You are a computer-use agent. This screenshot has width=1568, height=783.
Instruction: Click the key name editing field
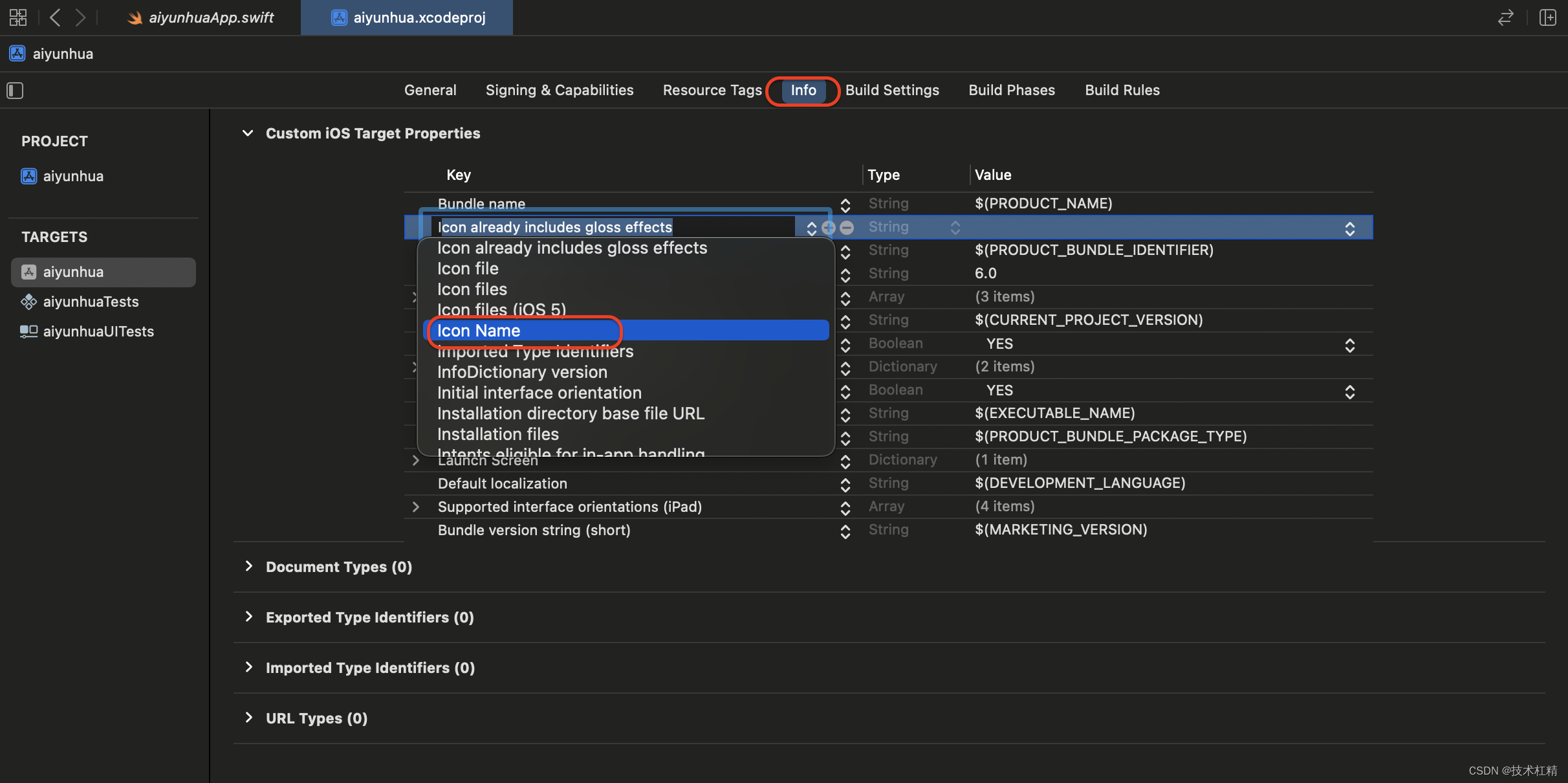[x=615, y=227]
